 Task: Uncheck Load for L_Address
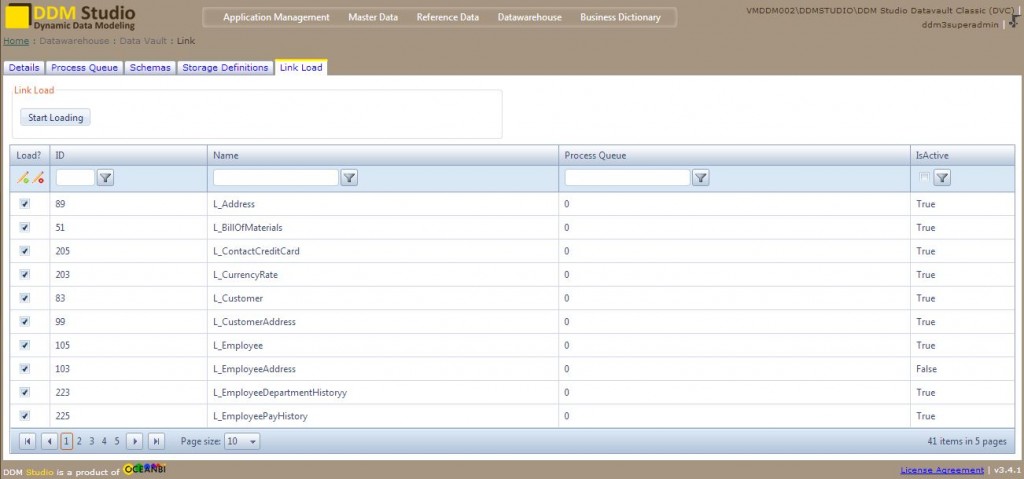point(25,204)
